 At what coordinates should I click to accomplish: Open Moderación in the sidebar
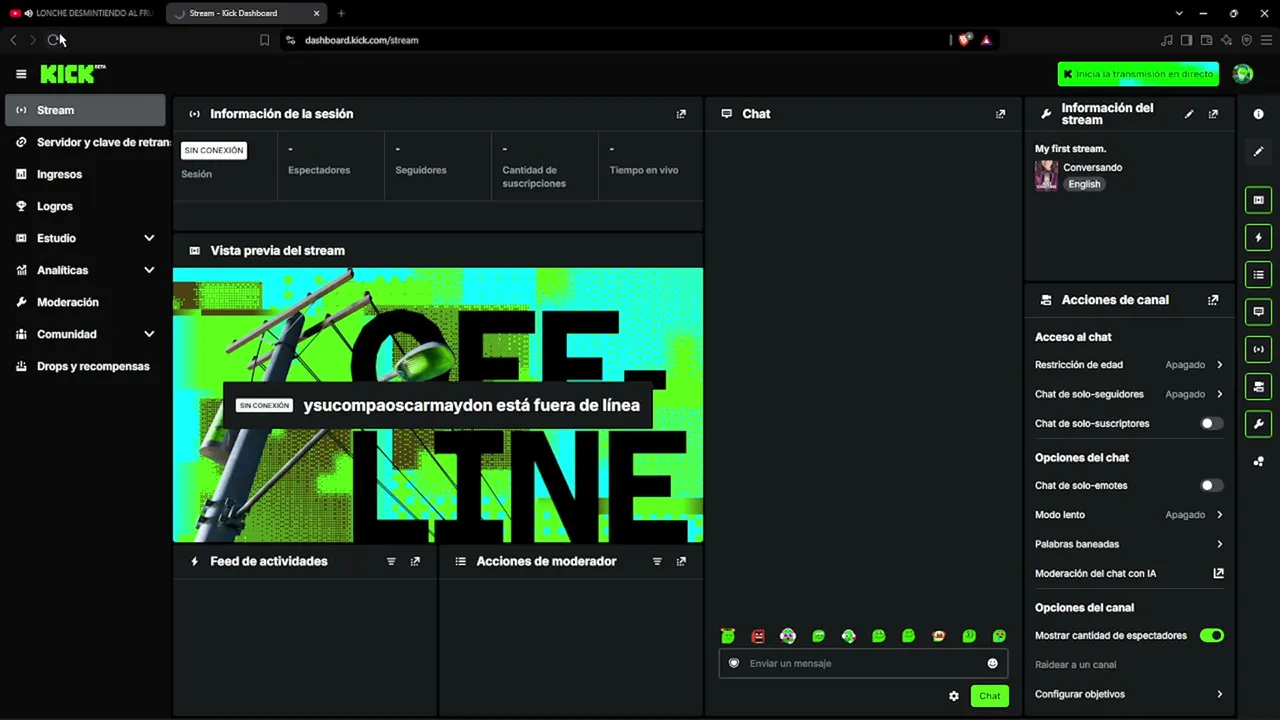(x=85, y=302)
